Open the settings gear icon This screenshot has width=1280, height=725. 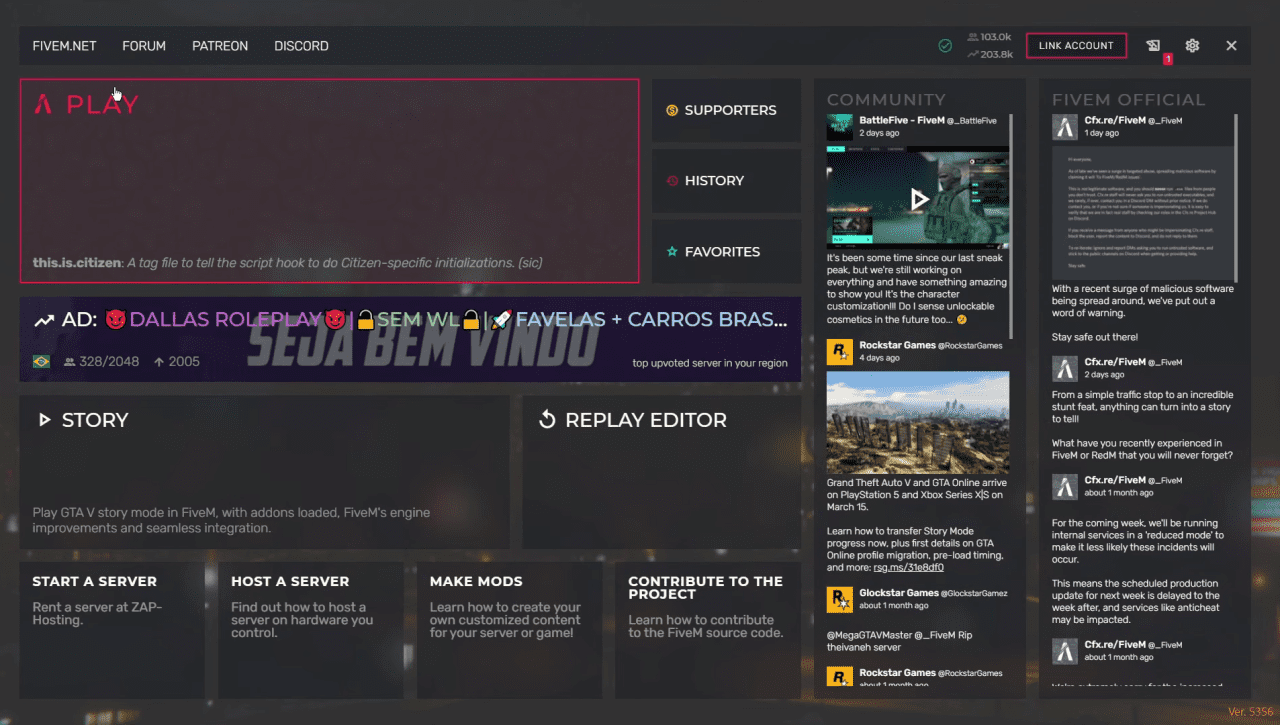(1192, 46)
